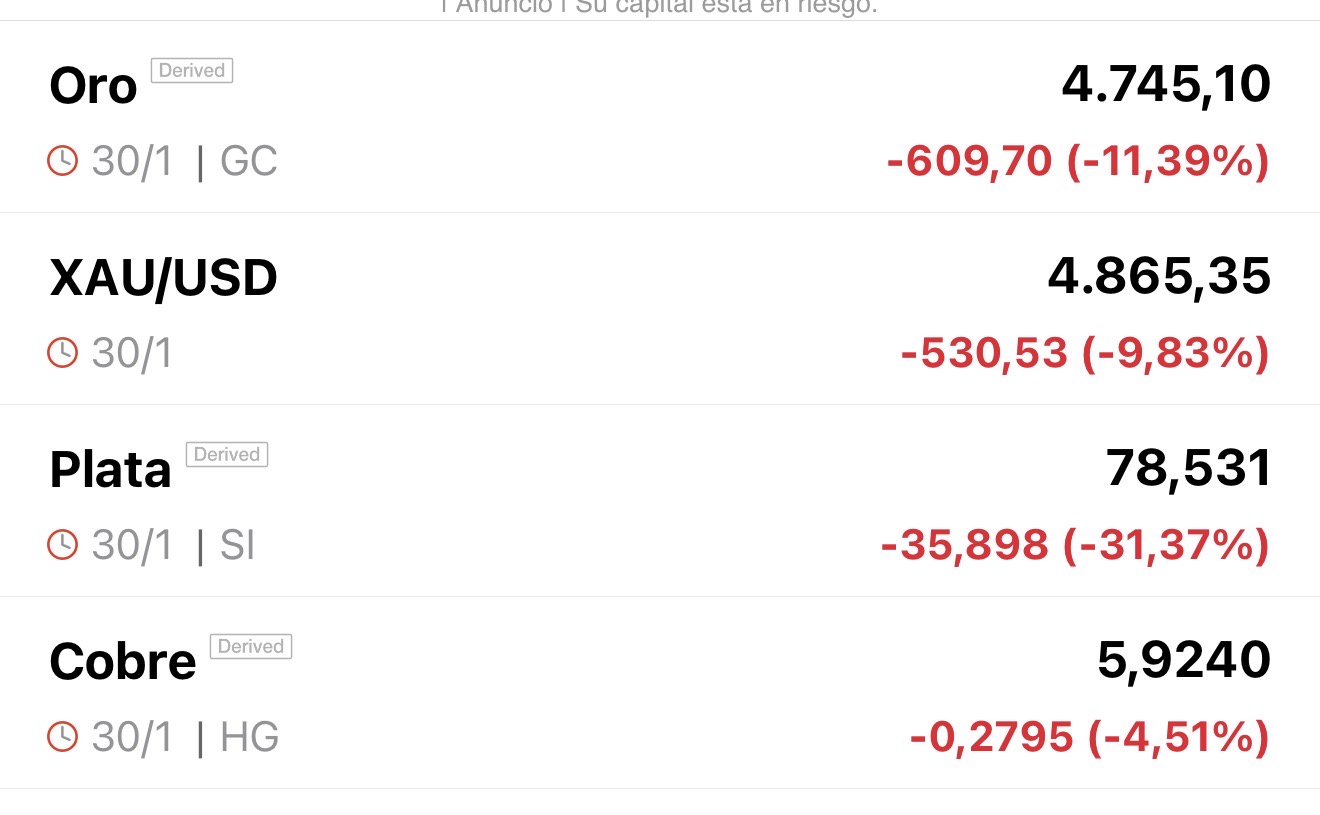Select the XAU/USD price 4.865,35
1320x815 pixels.
[1159, 276]
